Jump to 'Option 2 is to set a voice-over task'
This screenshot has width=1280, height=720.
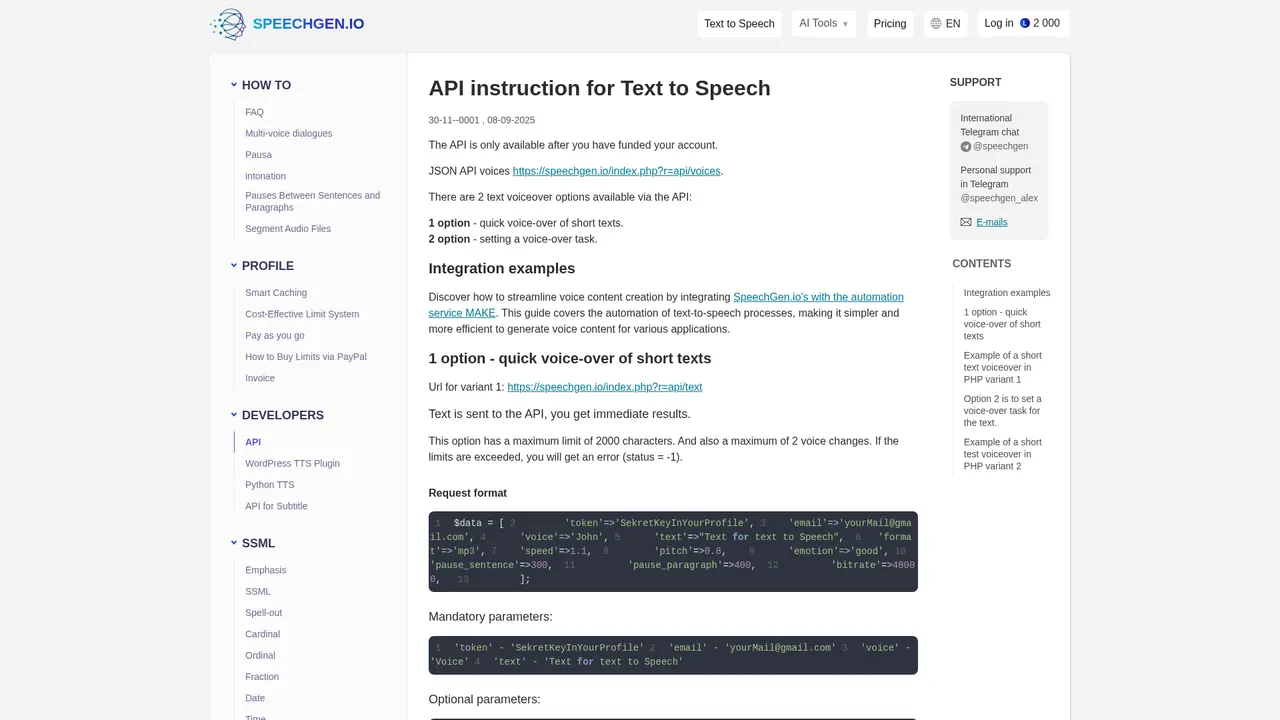pyautogui.click(x=1003, y=410)
